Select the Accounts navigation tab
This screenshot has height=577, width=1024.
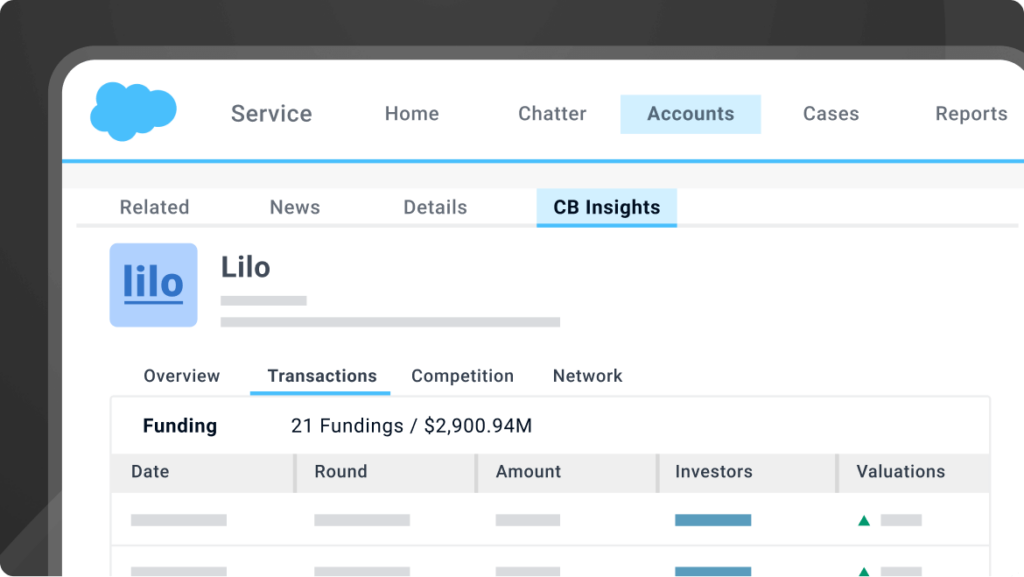click(690, 114)
